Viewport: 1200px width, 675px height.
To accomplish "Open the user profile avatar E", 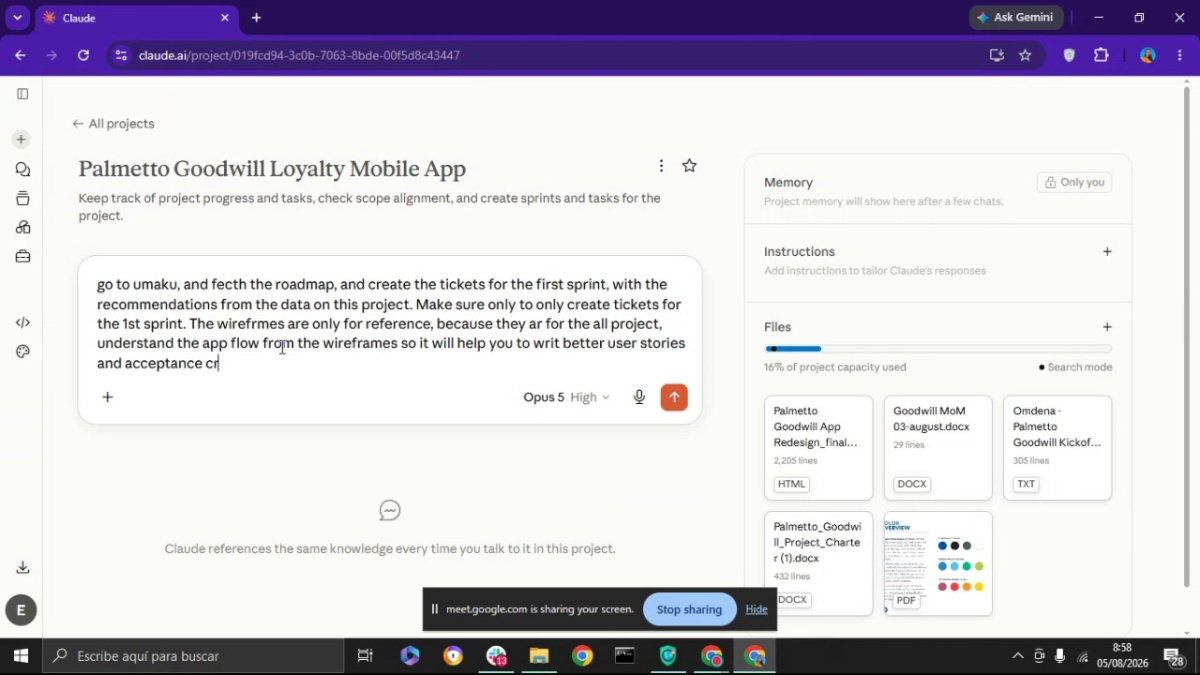I will click(x=21, y=610).
